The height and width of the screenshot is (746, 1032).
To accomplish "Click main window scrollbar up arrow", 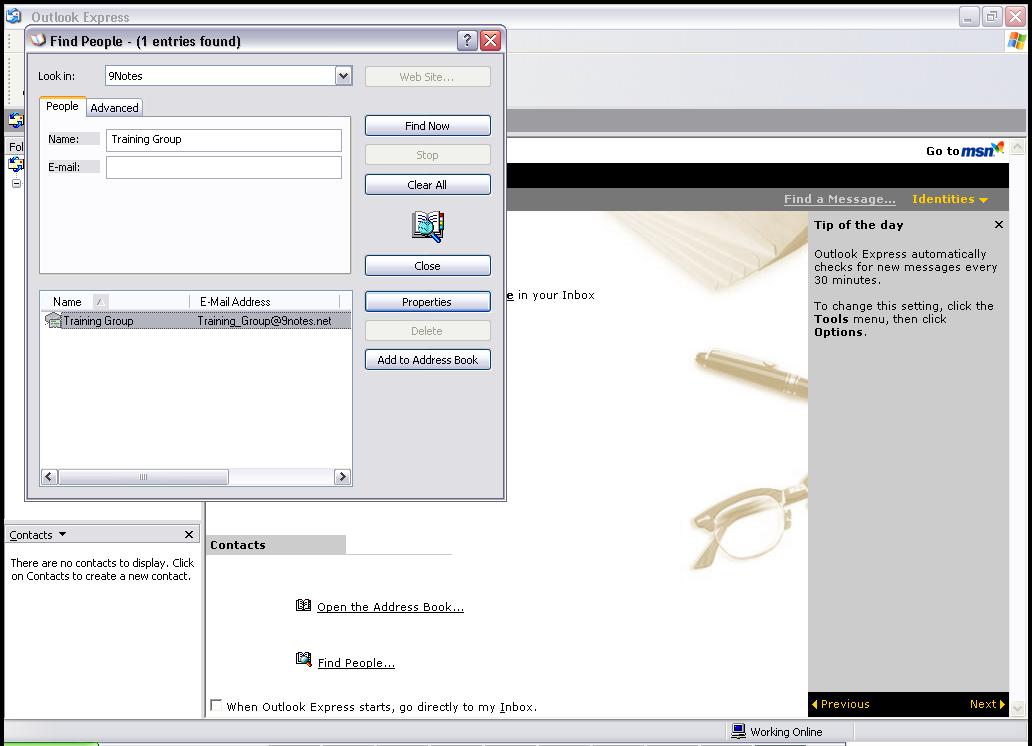I will tap(1018, 147).
